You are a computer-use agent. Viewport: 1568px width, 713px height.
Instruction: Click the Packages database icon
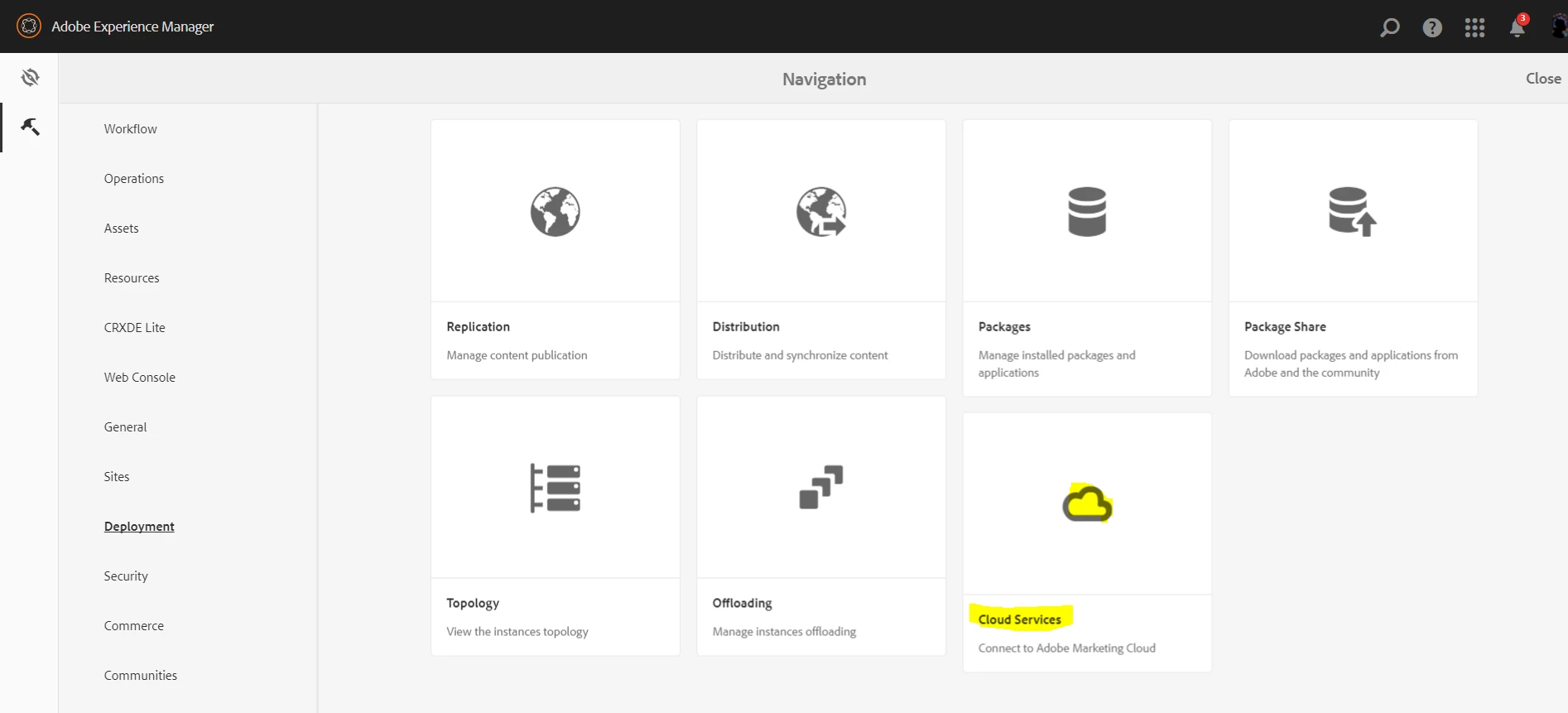click(x=1087, y=212)
